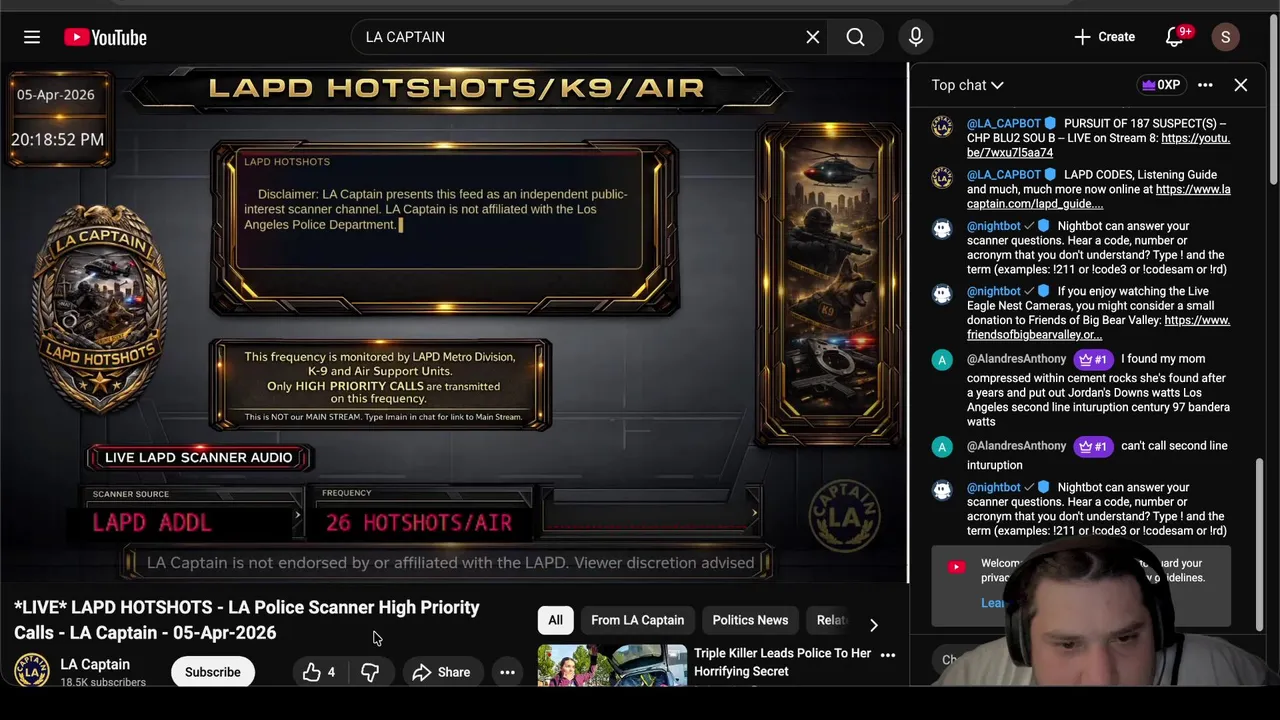Show next filter chips with arrow

[873, 625]
